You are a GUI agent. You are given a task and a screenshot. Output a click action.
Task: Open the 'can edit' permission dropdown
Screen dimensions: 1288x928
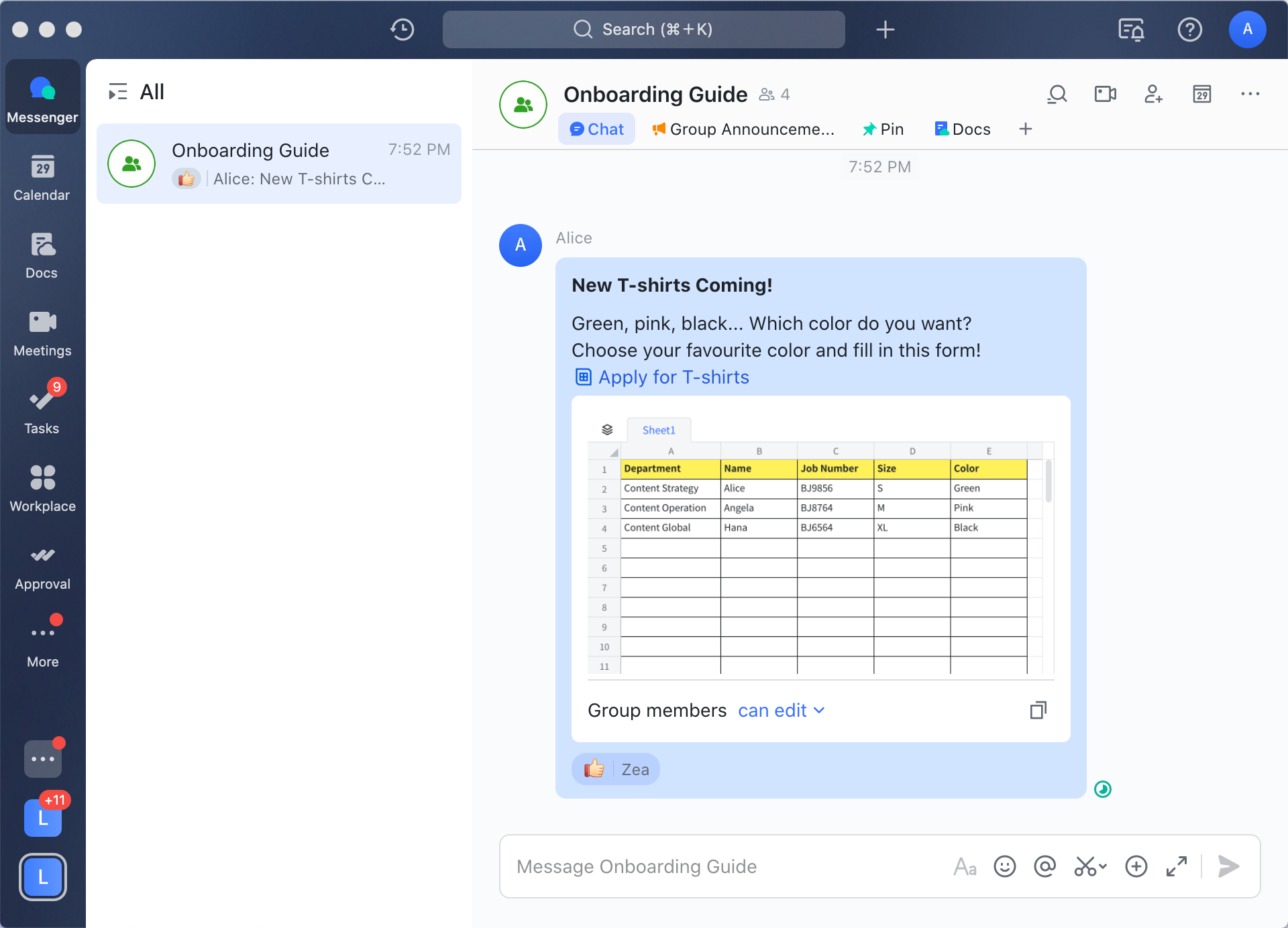(x=781, y=710)
